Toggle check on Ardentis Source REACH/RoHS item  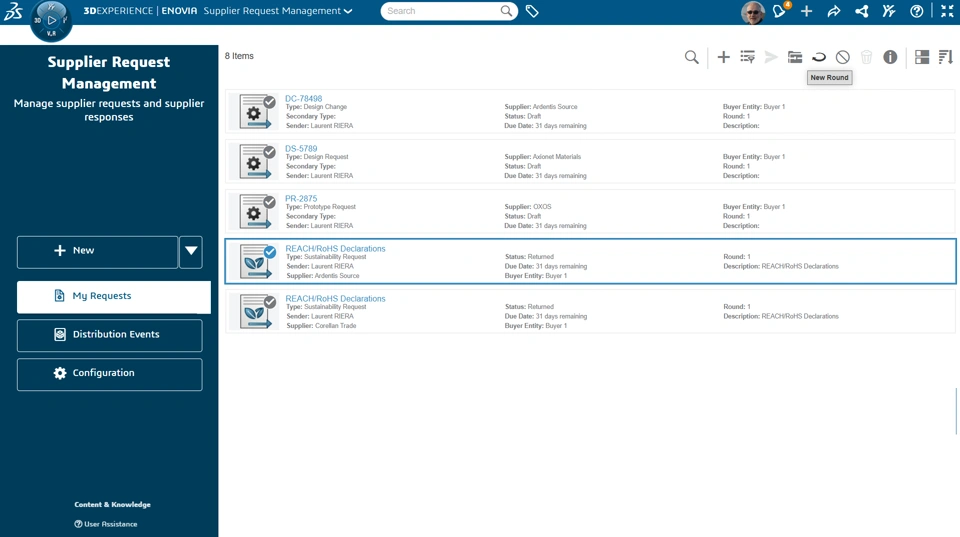point(269,252)
